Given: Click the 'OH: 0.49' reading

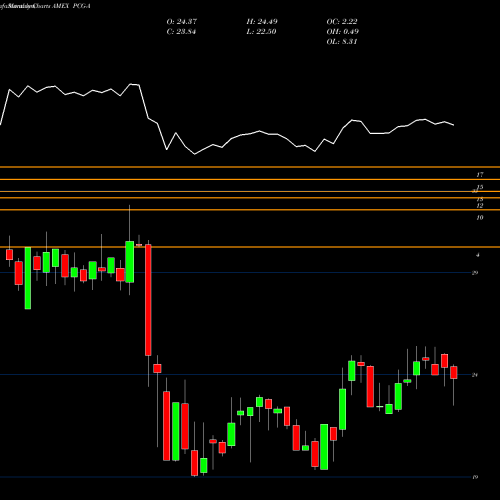Looking at the screenshot, I should click(x=343, y=32).
